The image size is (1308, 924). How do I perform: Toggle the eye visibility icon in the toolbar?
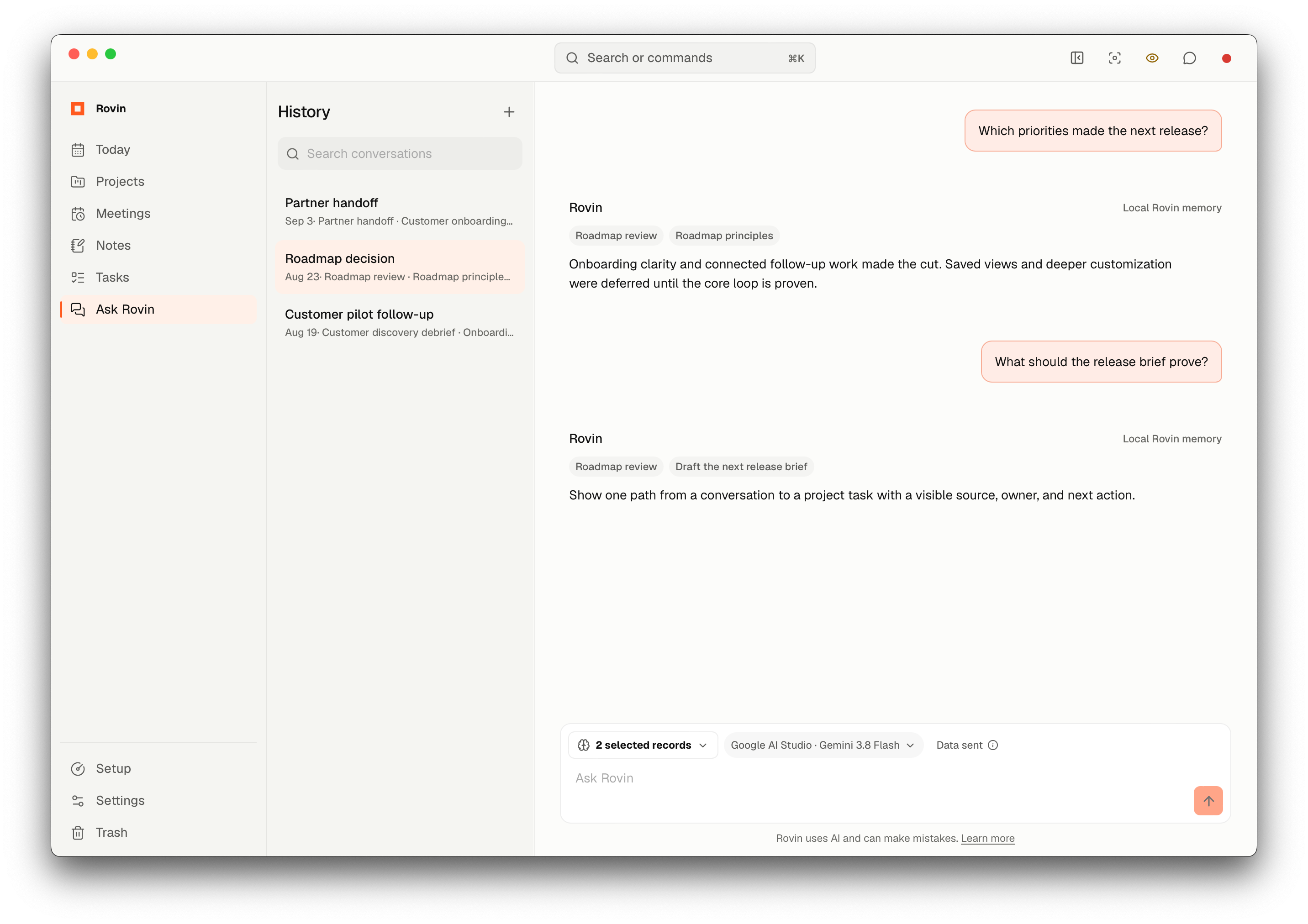1152,58
